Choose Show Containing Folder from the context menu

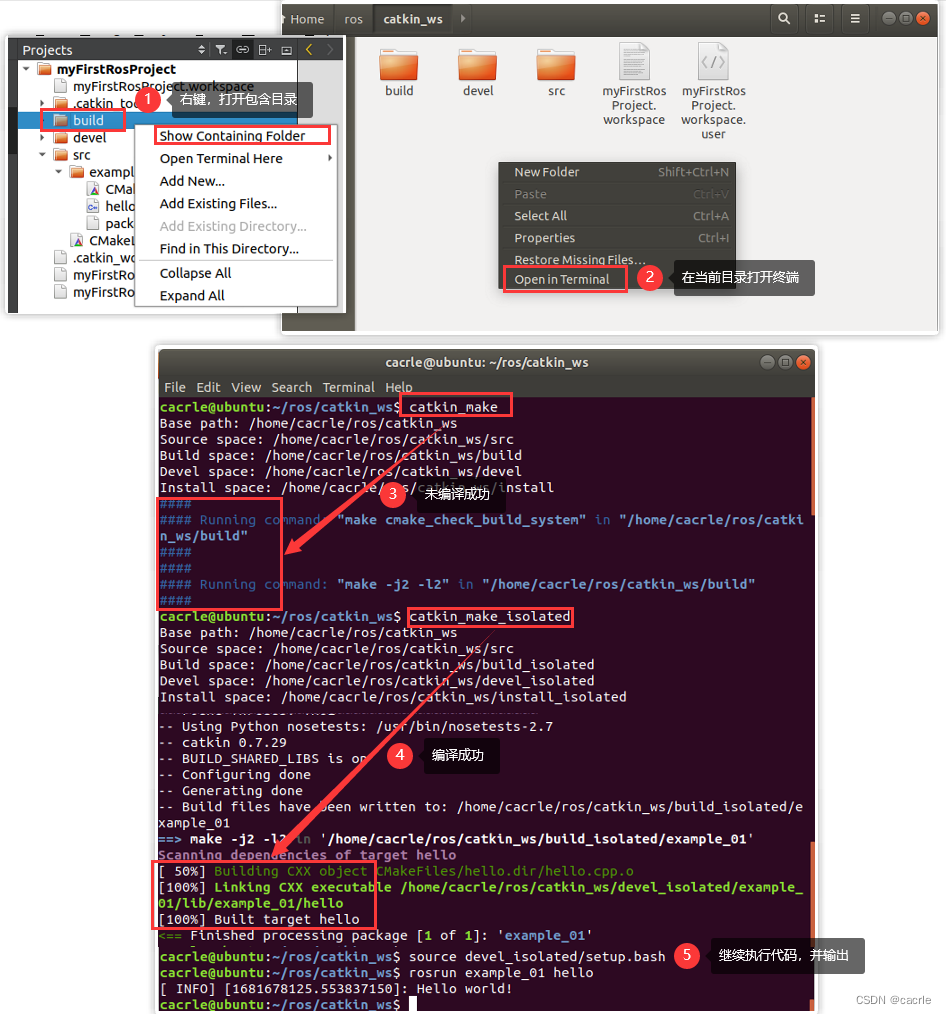(241, 136)
